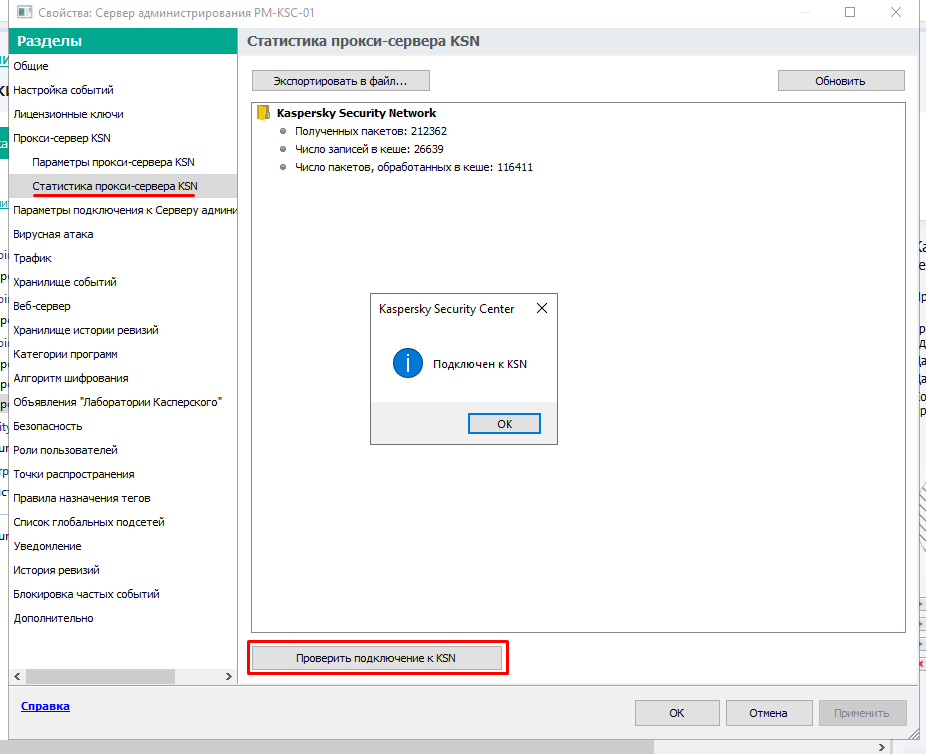
Task: Open the 'Трафик' section
Action: click(x=123, y=258)
